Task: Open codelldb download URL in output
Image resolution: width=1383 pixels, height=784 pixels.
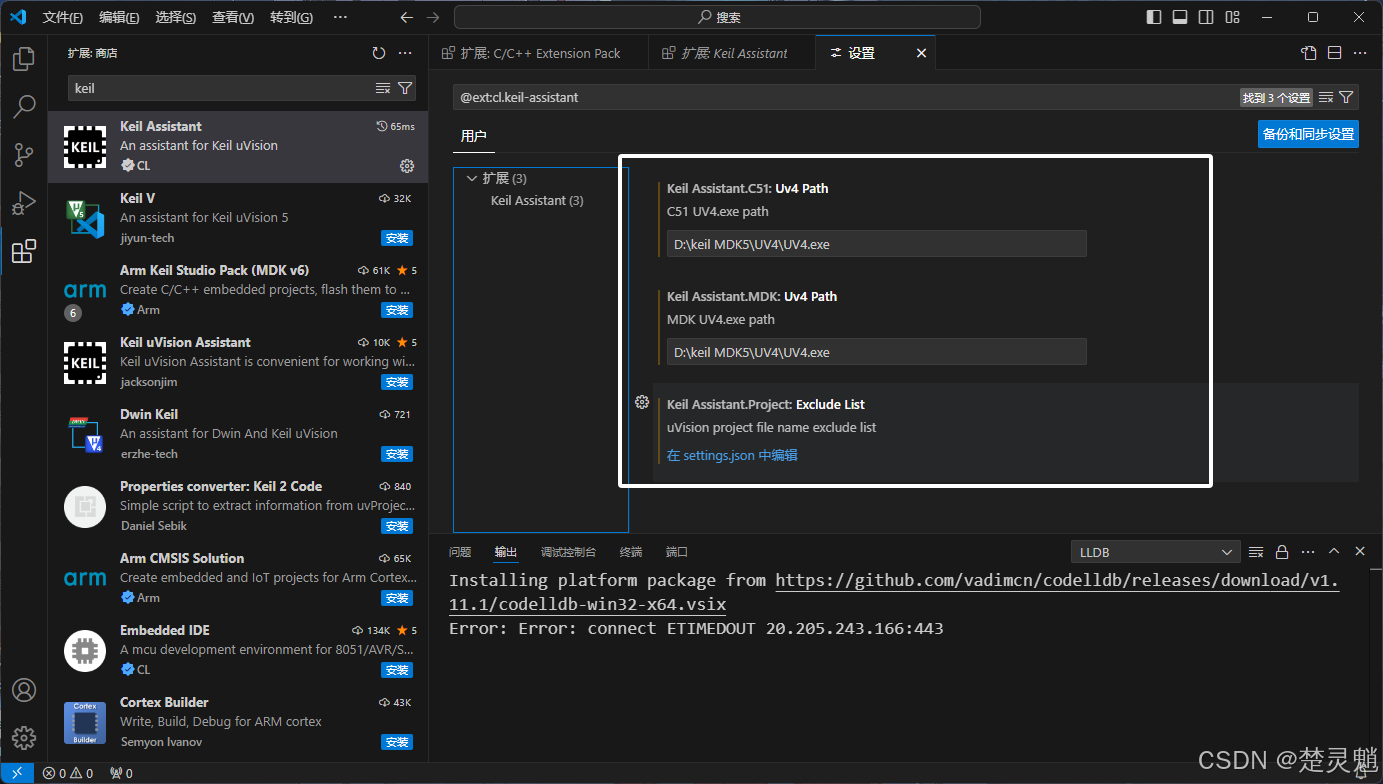Action: [x=1057, y=580]
